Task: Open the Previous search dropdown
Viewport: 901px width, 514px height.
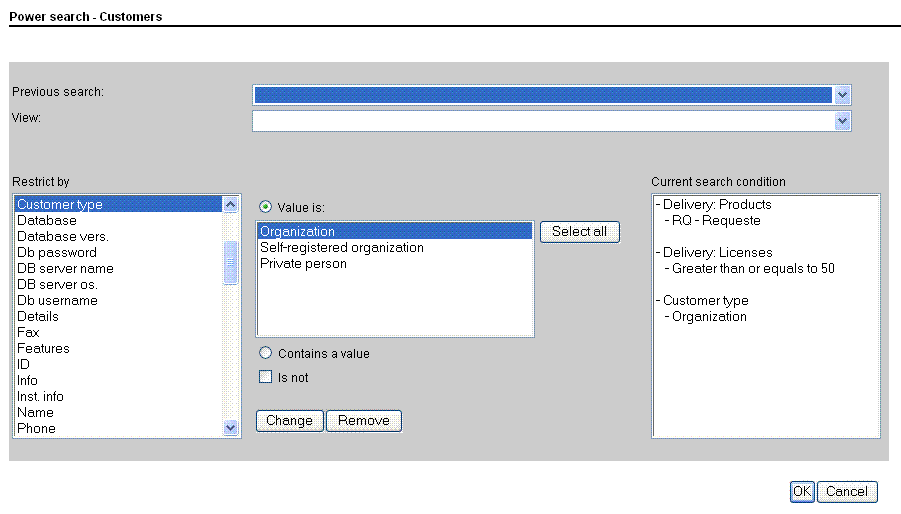Action: coord(842,94)
